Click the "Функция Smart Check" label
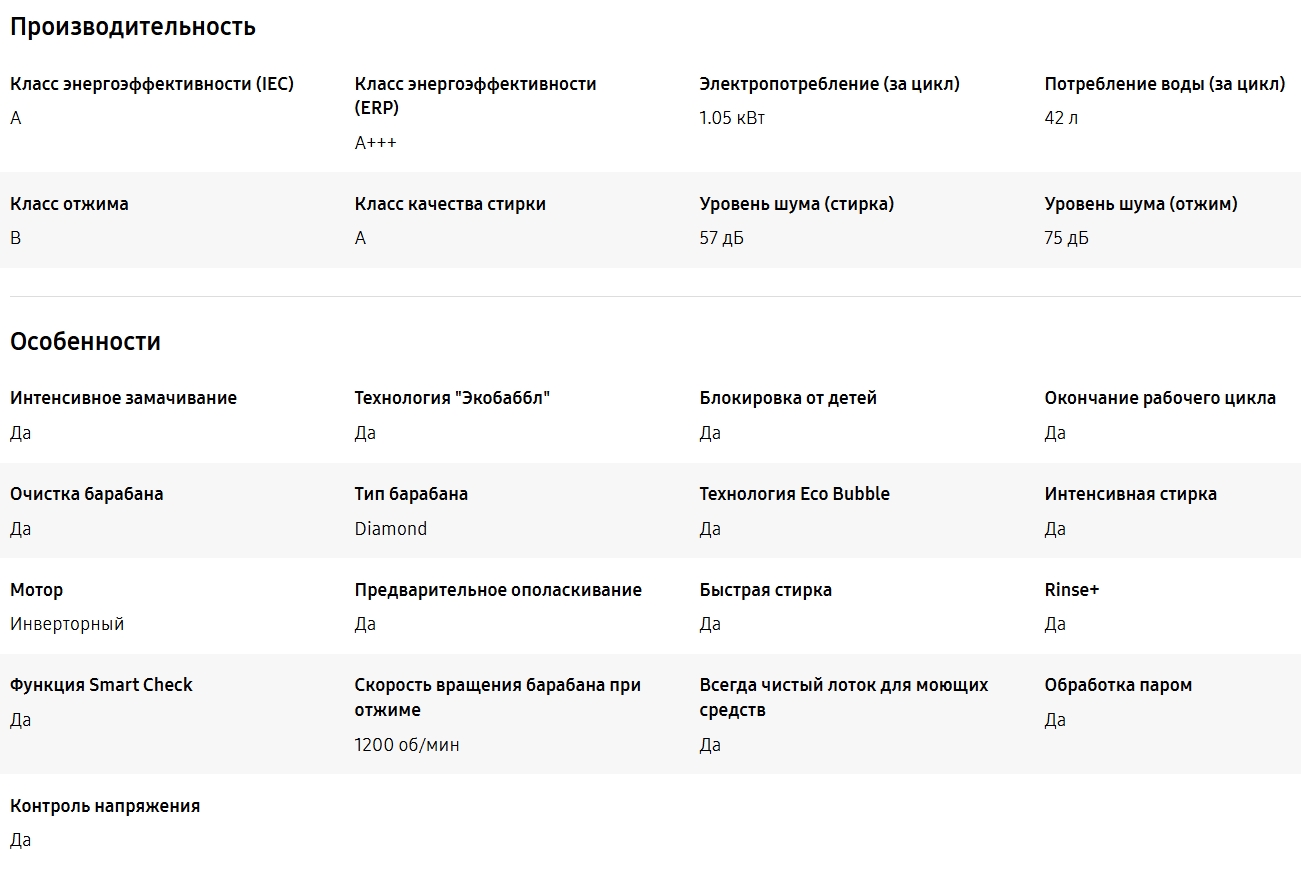The height and width of the screenshot is (869, 1301). [x=101, y=685]
